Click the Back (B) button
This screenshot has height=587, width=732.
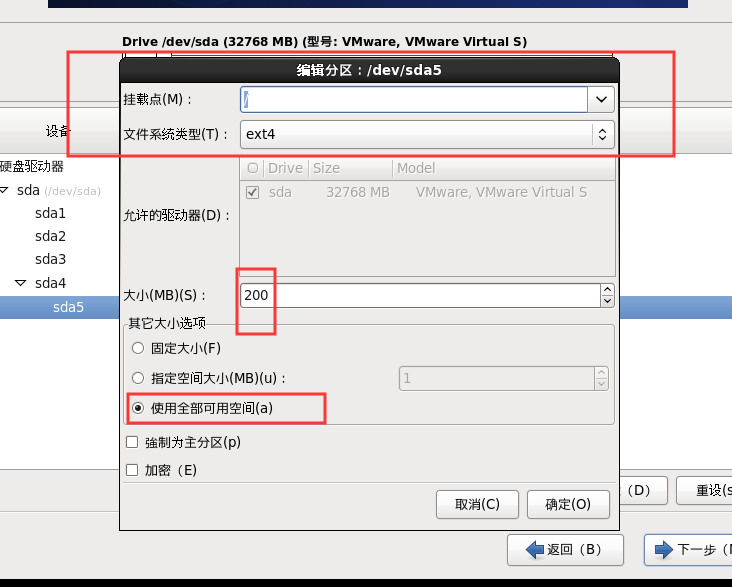tap(565, 550)
